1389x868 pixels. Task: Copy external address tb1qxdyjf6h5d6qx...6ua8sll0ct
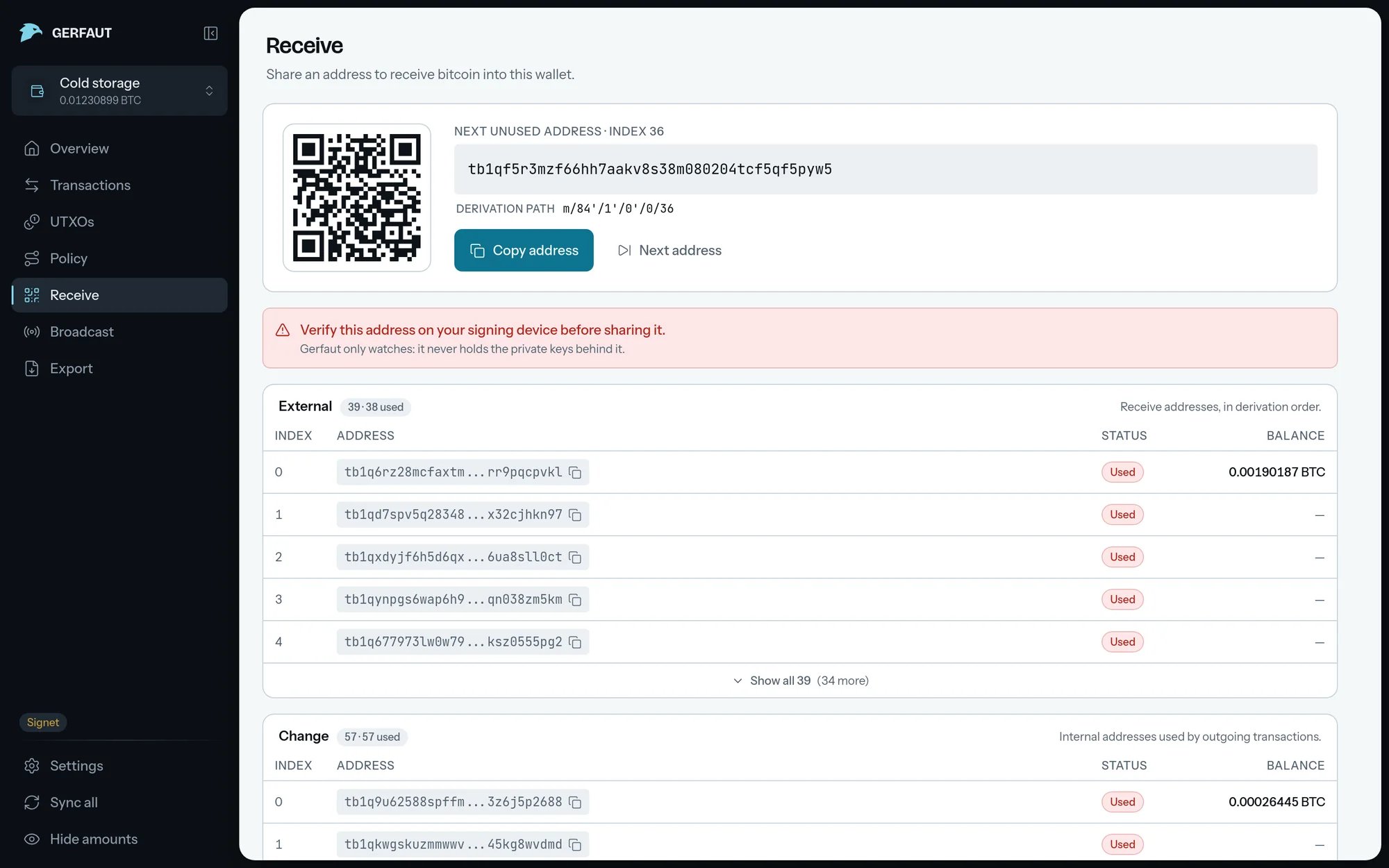tap(575, 557)
